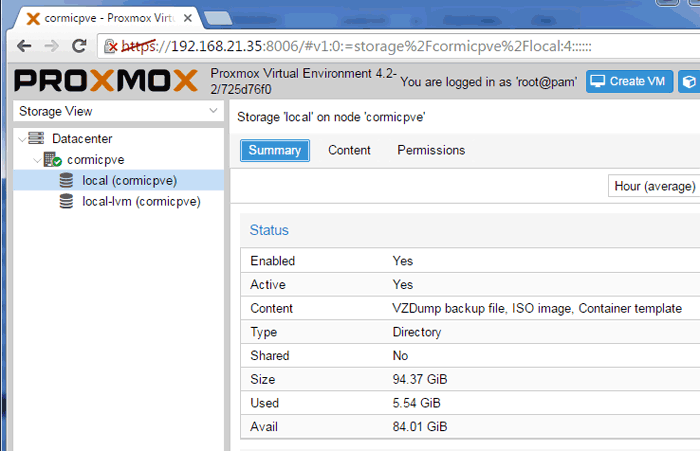Reload the page with refresh icon

click(79, 46)
